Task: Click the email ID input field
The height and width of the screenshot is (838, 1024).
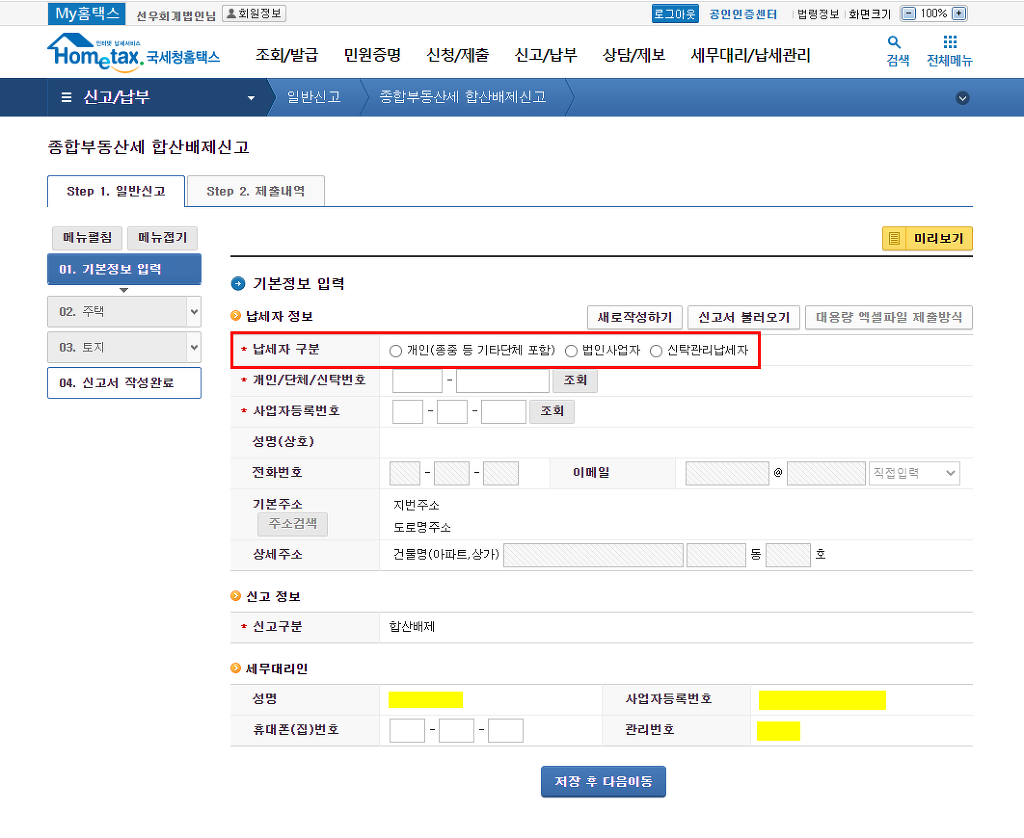Action: 728,473
